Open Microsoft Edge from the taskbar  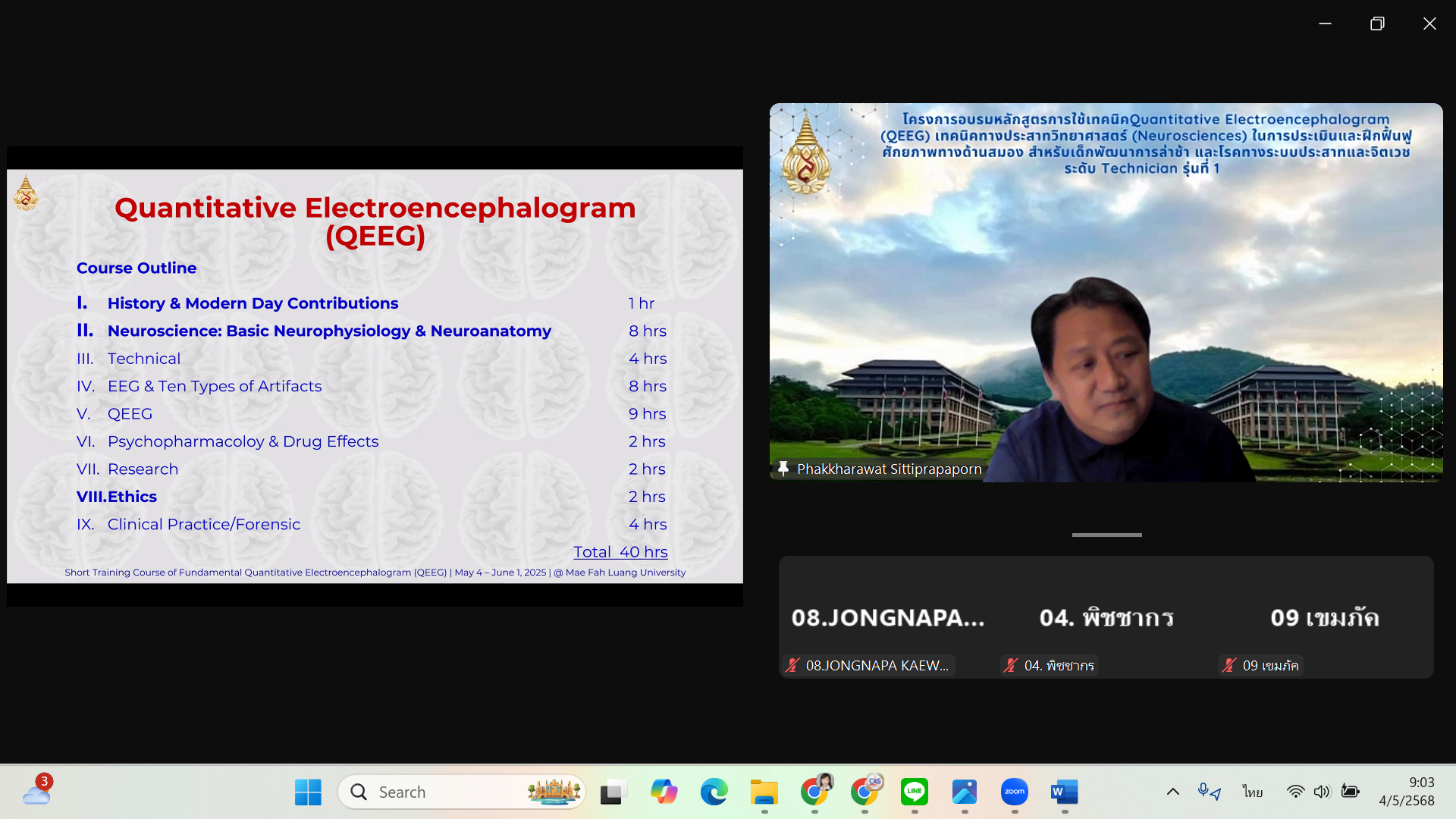714,792
